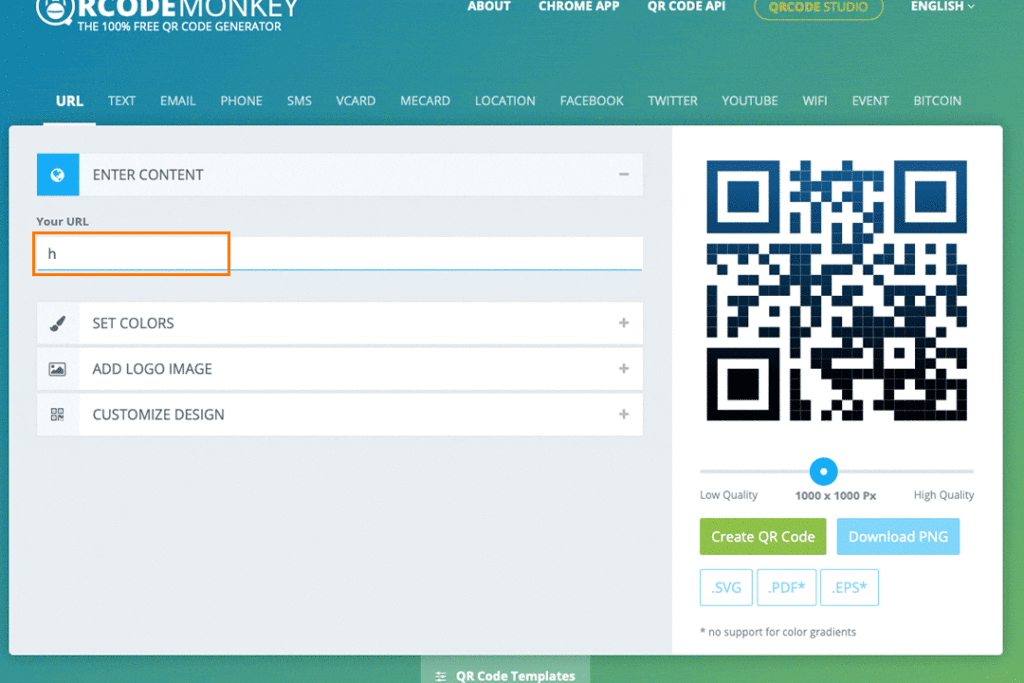Switch to the Text tab
This screenshot has width=1024, height=683.
121,101
